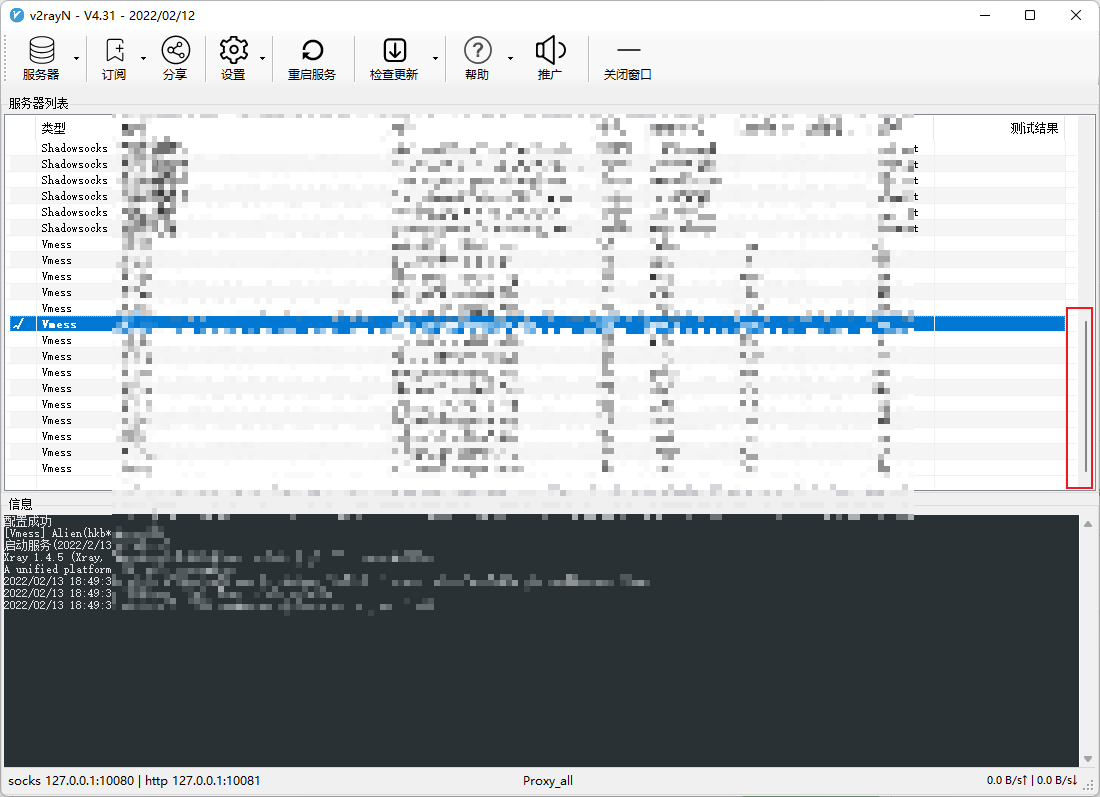
Task: Select the highlighted active Vmess server row
Action: tap(537, 324)
